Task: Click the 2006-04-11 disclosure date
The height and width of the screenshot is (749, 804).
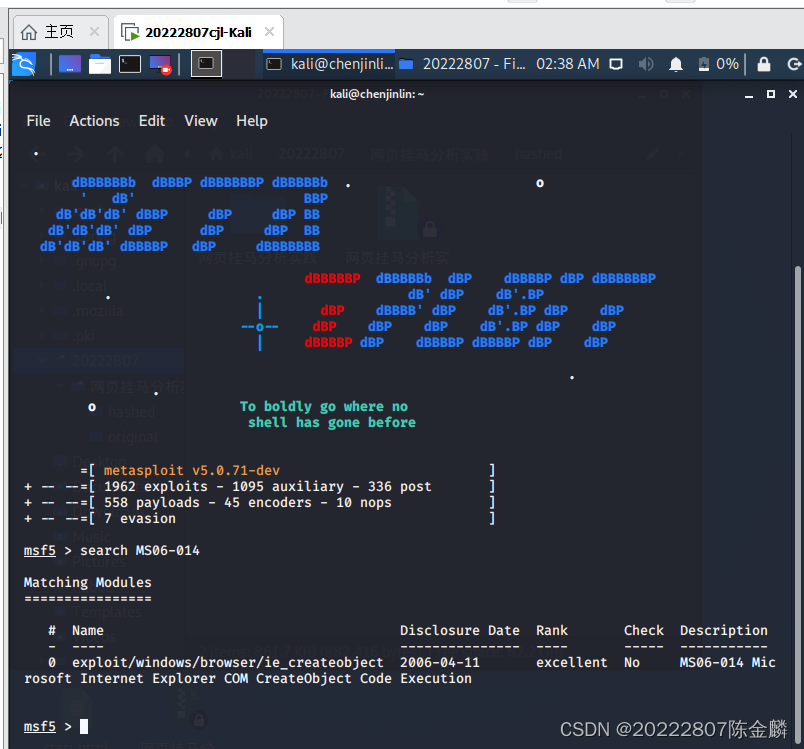Action: pyautogui.click(x=440, y=662)
